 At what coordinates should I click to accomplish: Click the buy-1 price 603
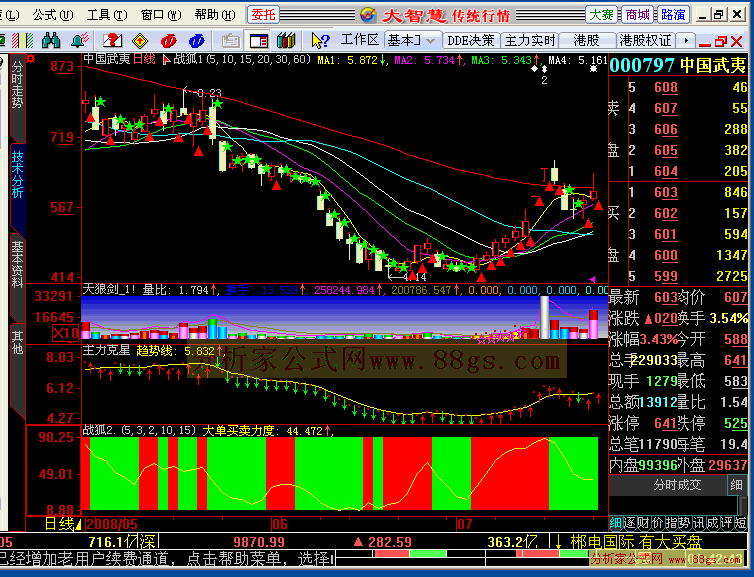click(x=666, y=192)
